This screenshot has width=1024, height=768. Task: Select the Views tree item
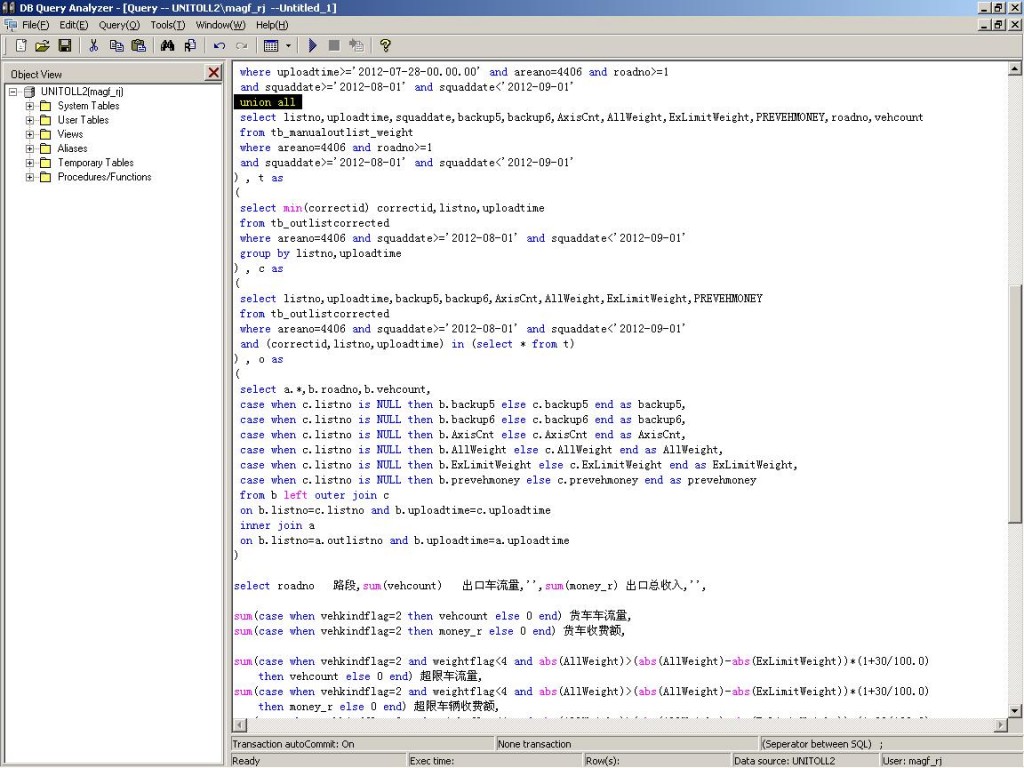click(x=70, y=134)
